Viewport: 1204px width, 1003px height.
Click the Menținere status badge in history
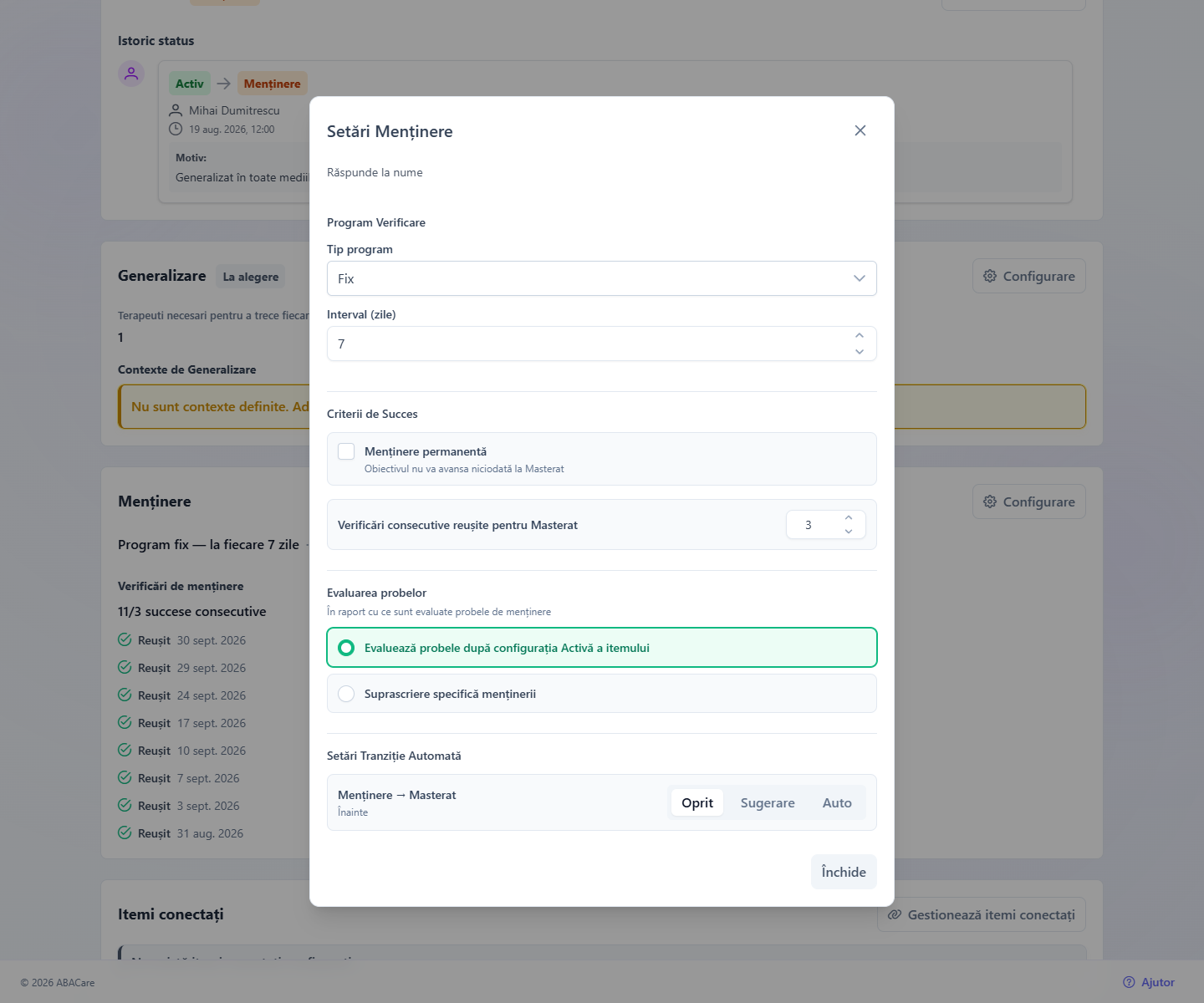click(273, 84)
